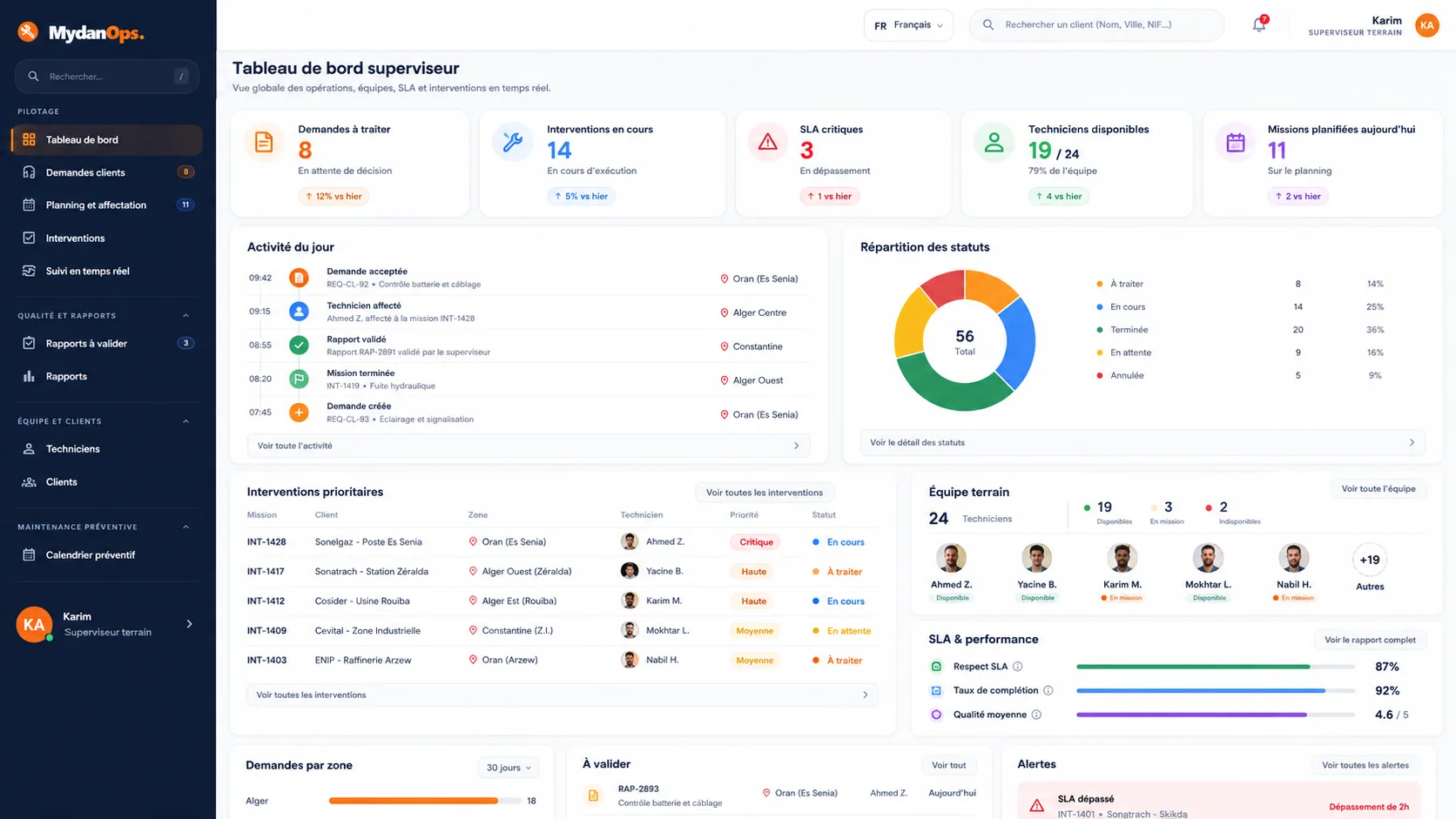Viewport: 1456px width, 819px height.
Task: Click the MydanOps wrench logo icon
Action: click(28, 32)
